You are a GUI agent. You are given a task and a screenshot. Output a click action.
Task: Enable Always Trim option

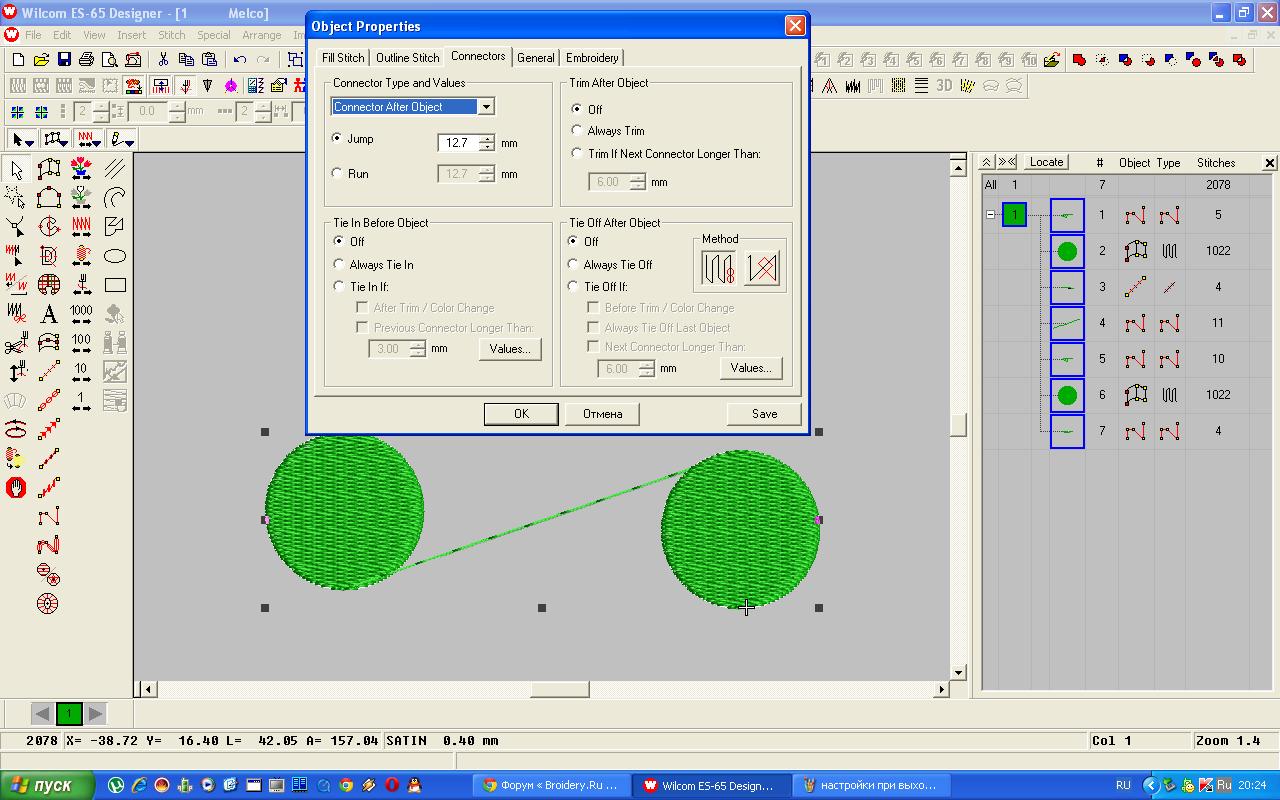(577, 130)
